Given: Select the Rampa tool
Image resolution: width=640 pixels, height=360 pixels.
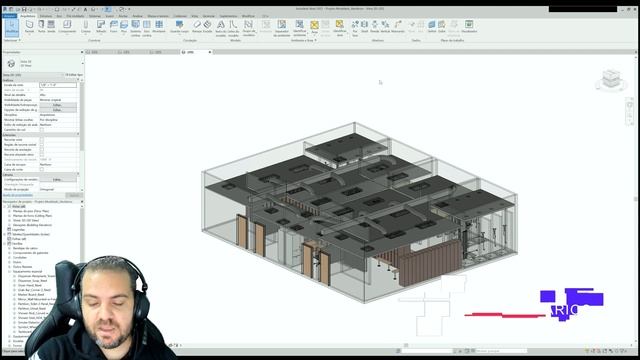Looking at the screenshot, I should point(197,27).
